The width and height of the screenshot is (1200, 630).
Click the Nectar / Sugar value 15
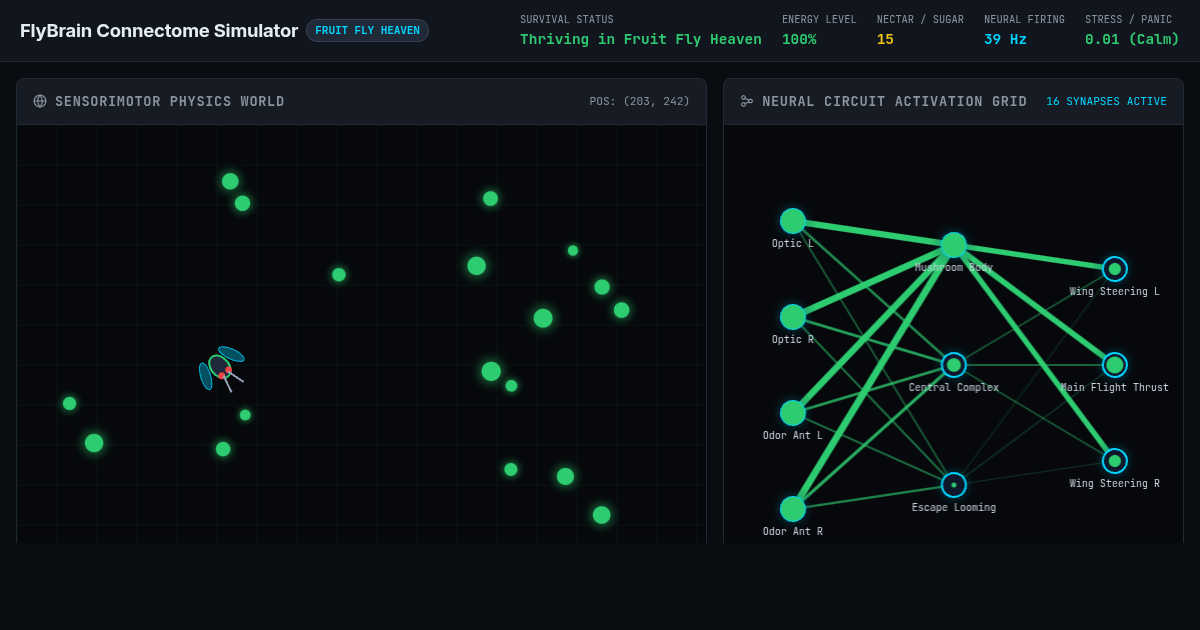click(x=885, y=40)
